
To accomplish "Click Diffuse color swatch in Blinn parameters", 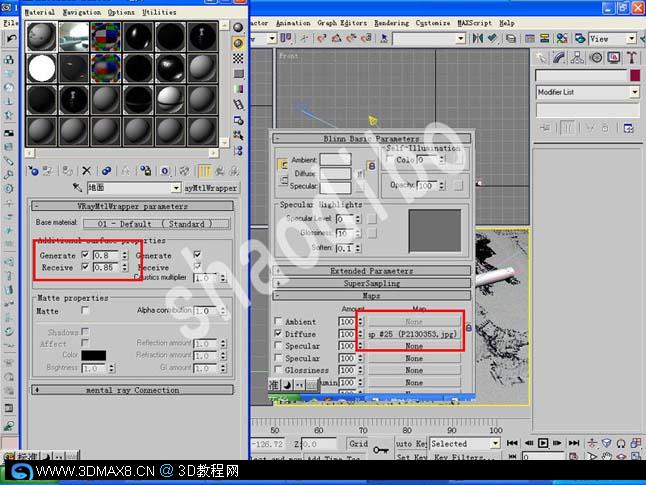I will point(335,173).
